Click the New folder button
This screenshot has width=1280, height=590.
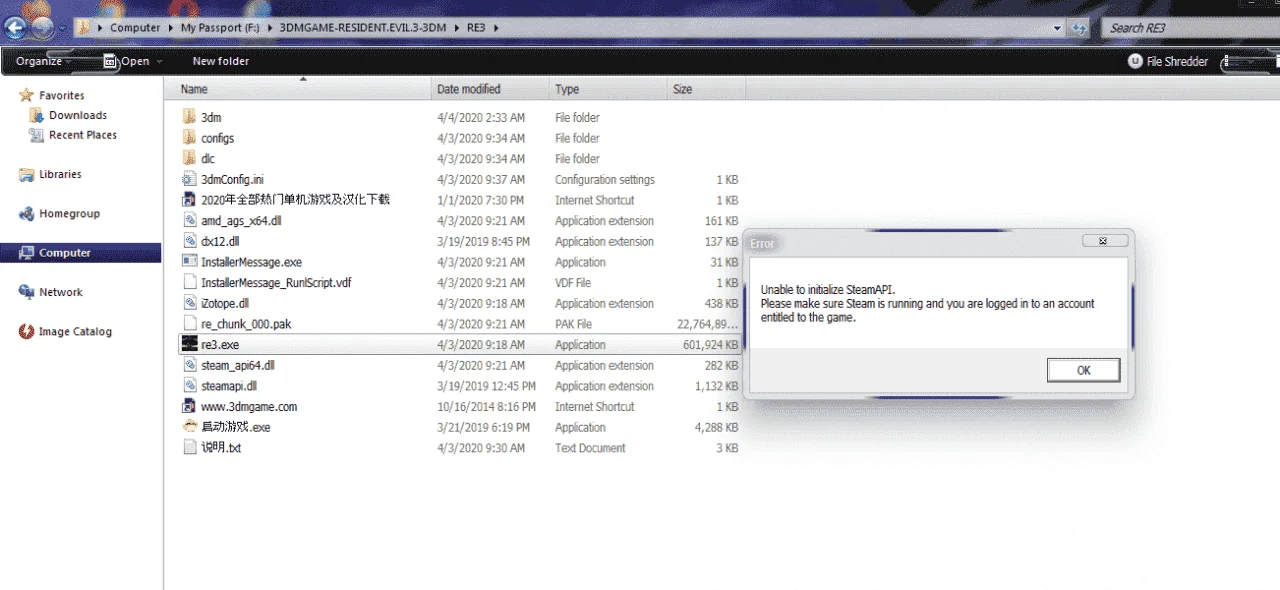click(x=221, y=61)
